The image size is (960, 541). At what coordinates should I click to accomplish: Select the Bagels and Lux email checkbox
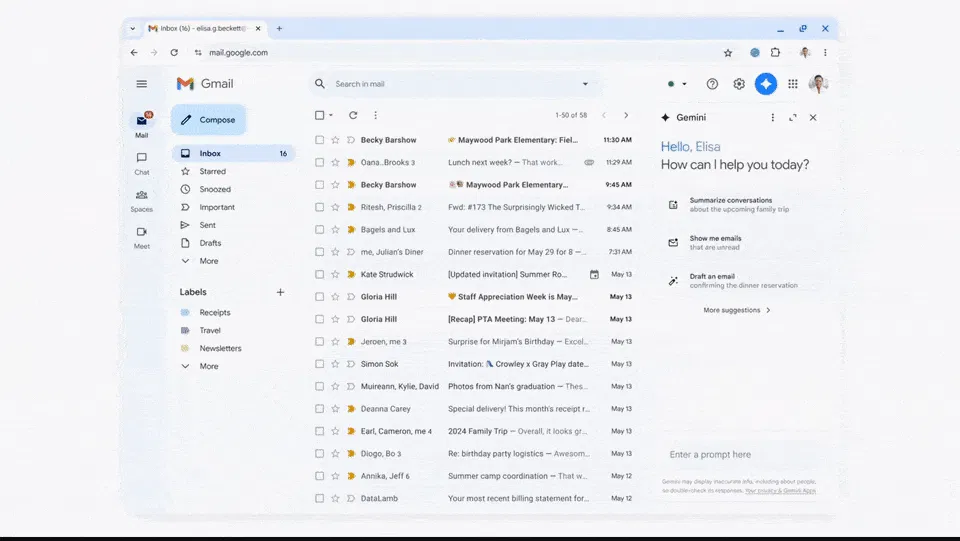320,229
